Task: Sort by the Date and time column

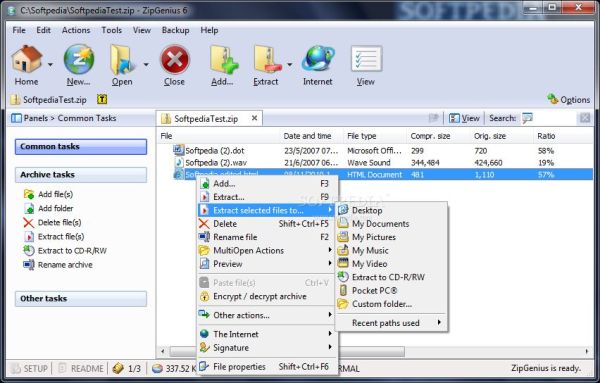Action: click(x=312, y=136)
